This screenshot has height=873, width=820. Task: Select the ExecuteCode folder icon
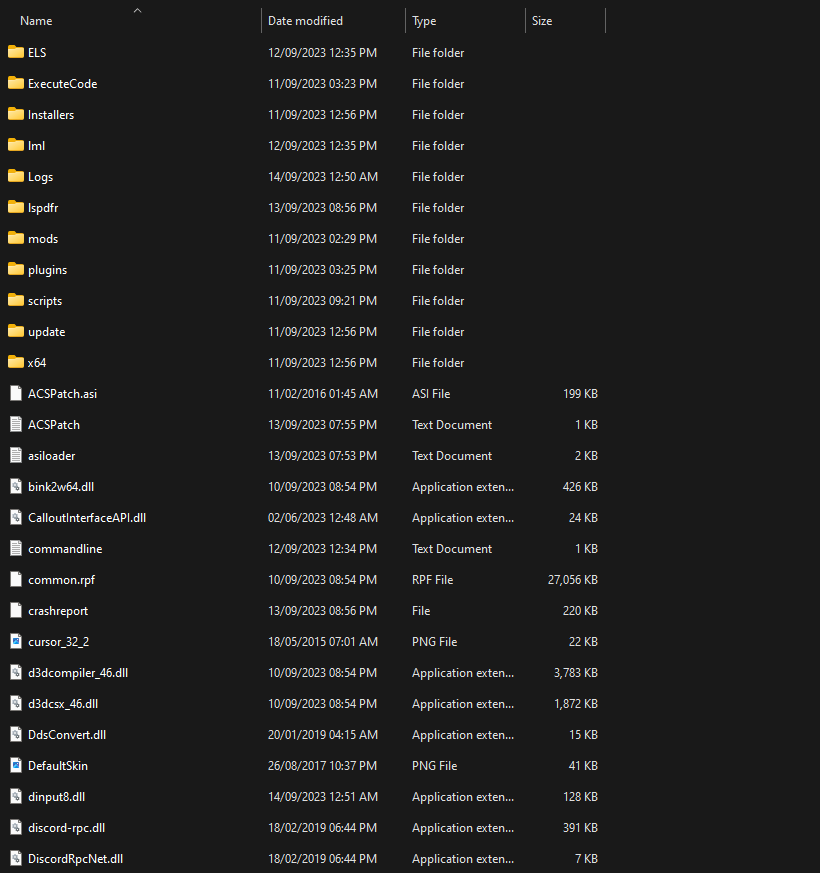[x=16, y=84]
